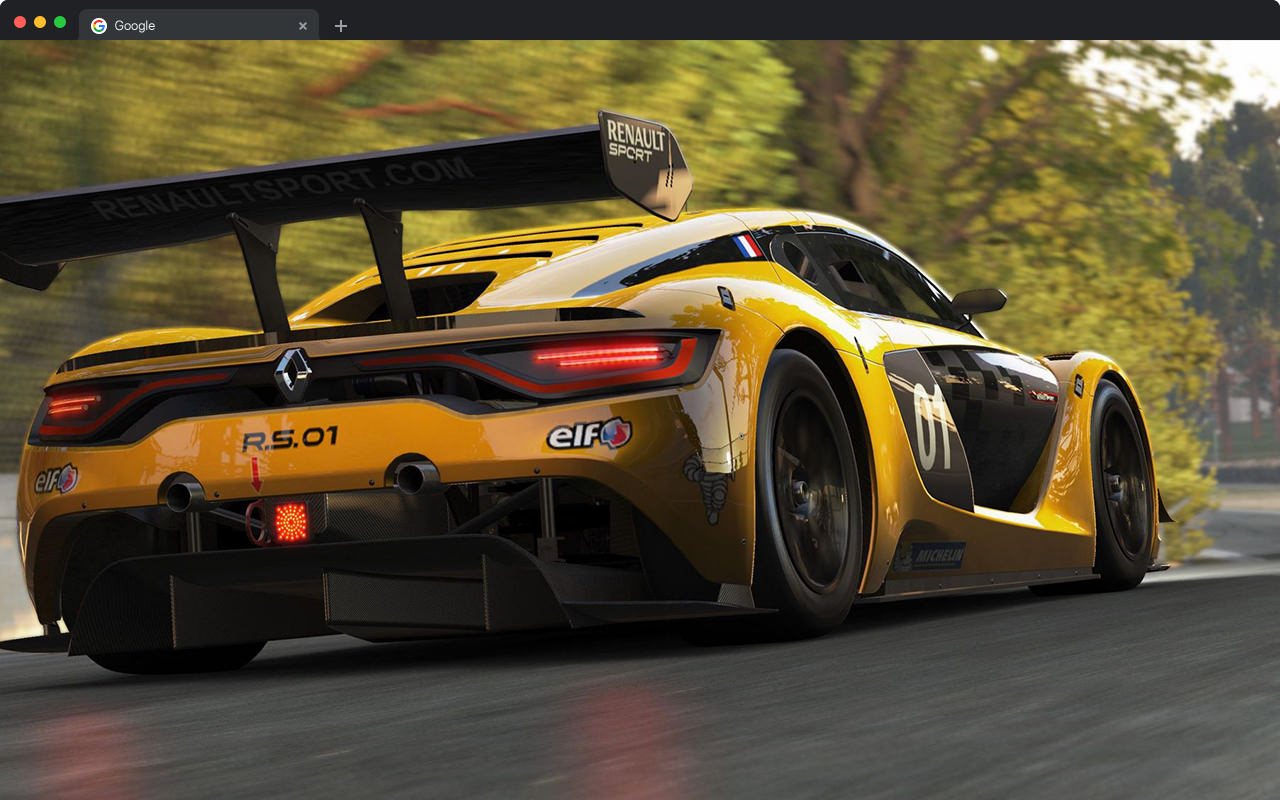Click the right glowing red tail light
Viewport: 1280px width, 800px height.
coord(600,355)
